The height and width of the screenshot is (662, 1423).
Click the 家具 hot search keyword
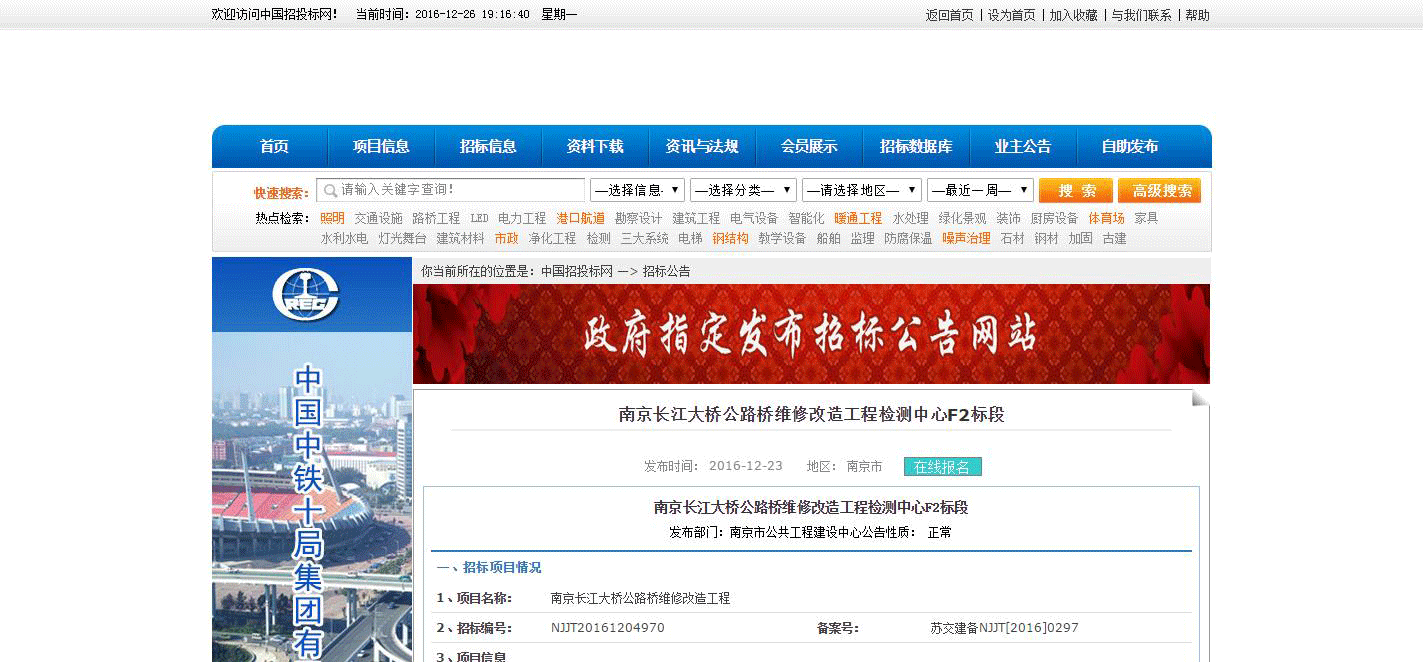(1146, 218)
